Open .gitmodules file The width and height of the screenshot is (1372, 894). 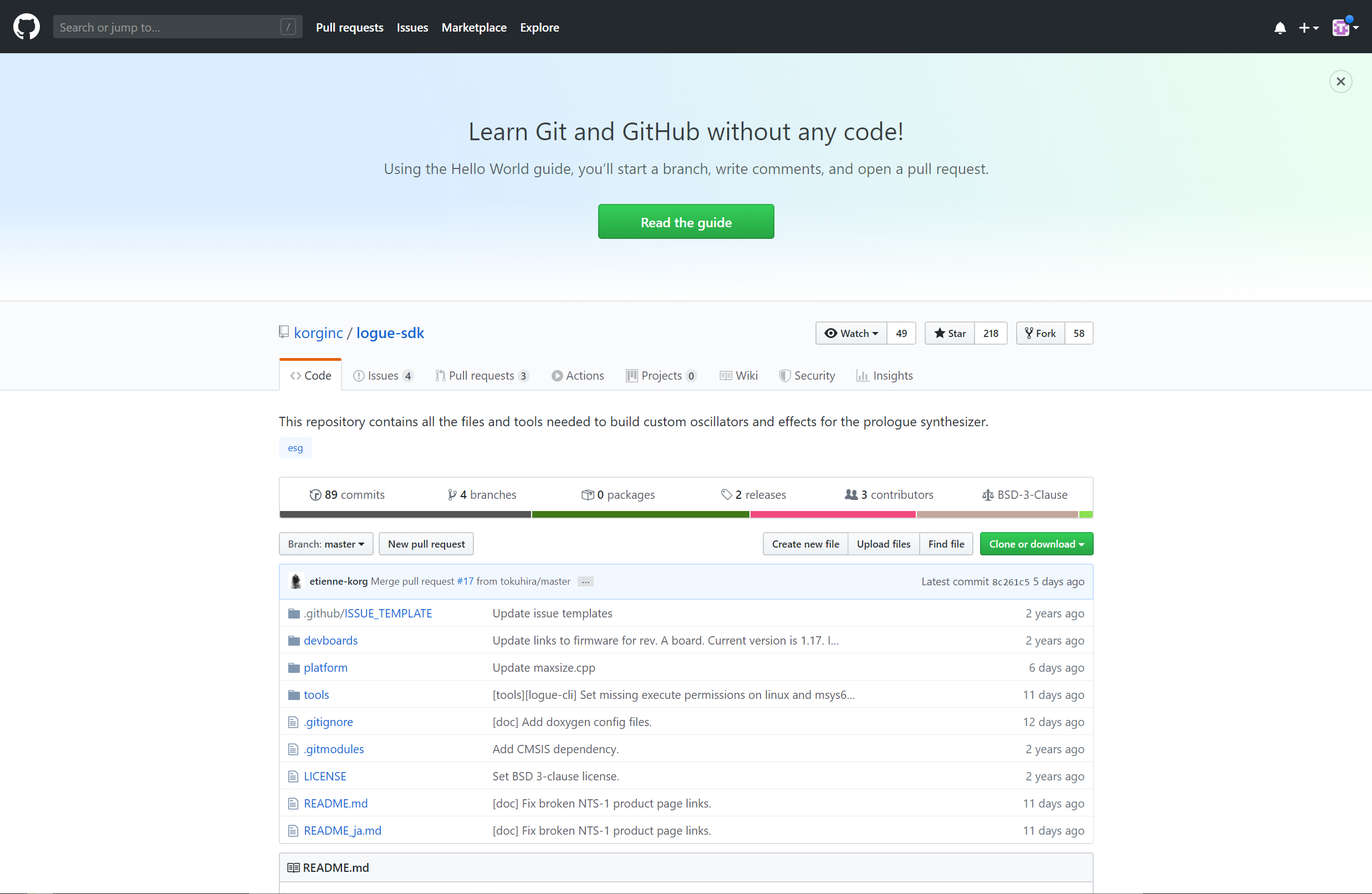(x=334, y=749)
